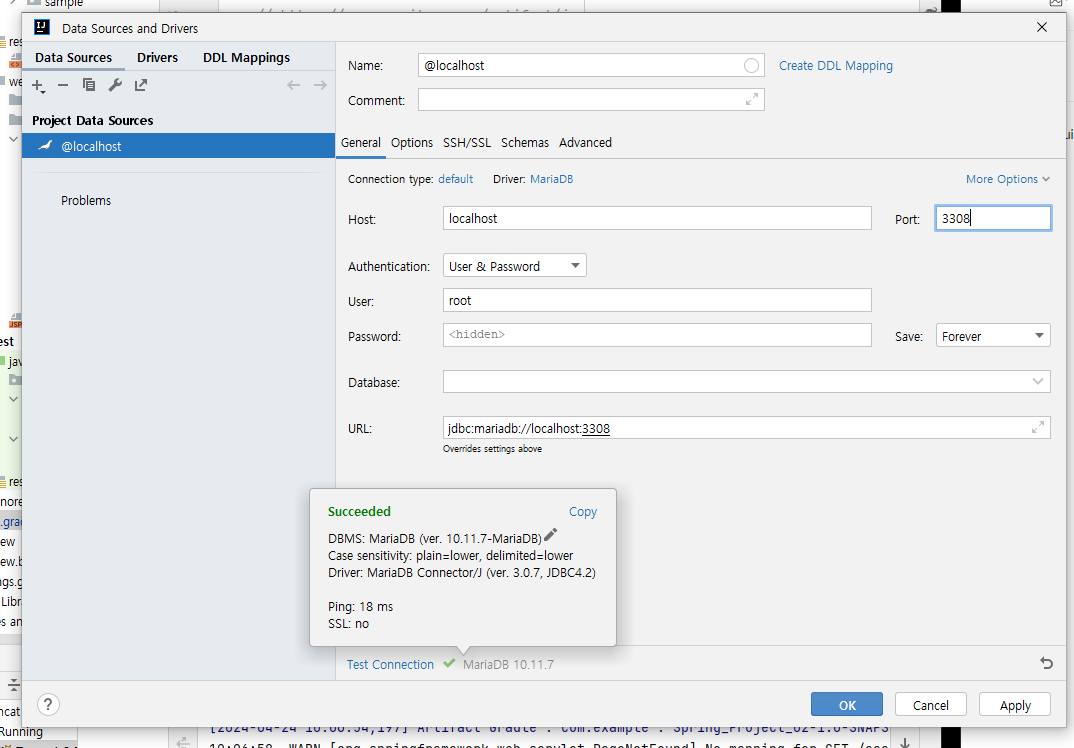Change connection type via default link

(455, 179)
